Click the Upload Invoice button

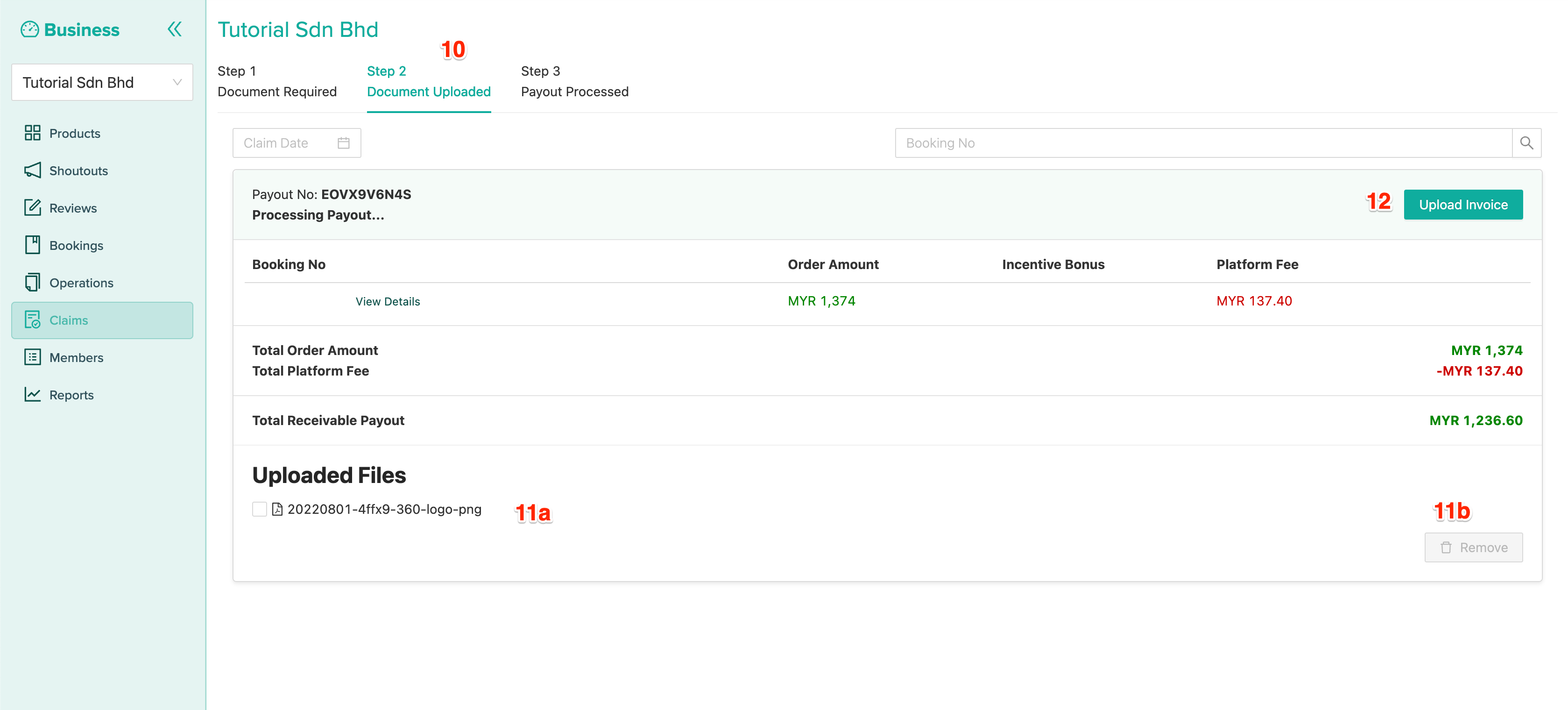pyautogui.click(x=1462, y=205)
